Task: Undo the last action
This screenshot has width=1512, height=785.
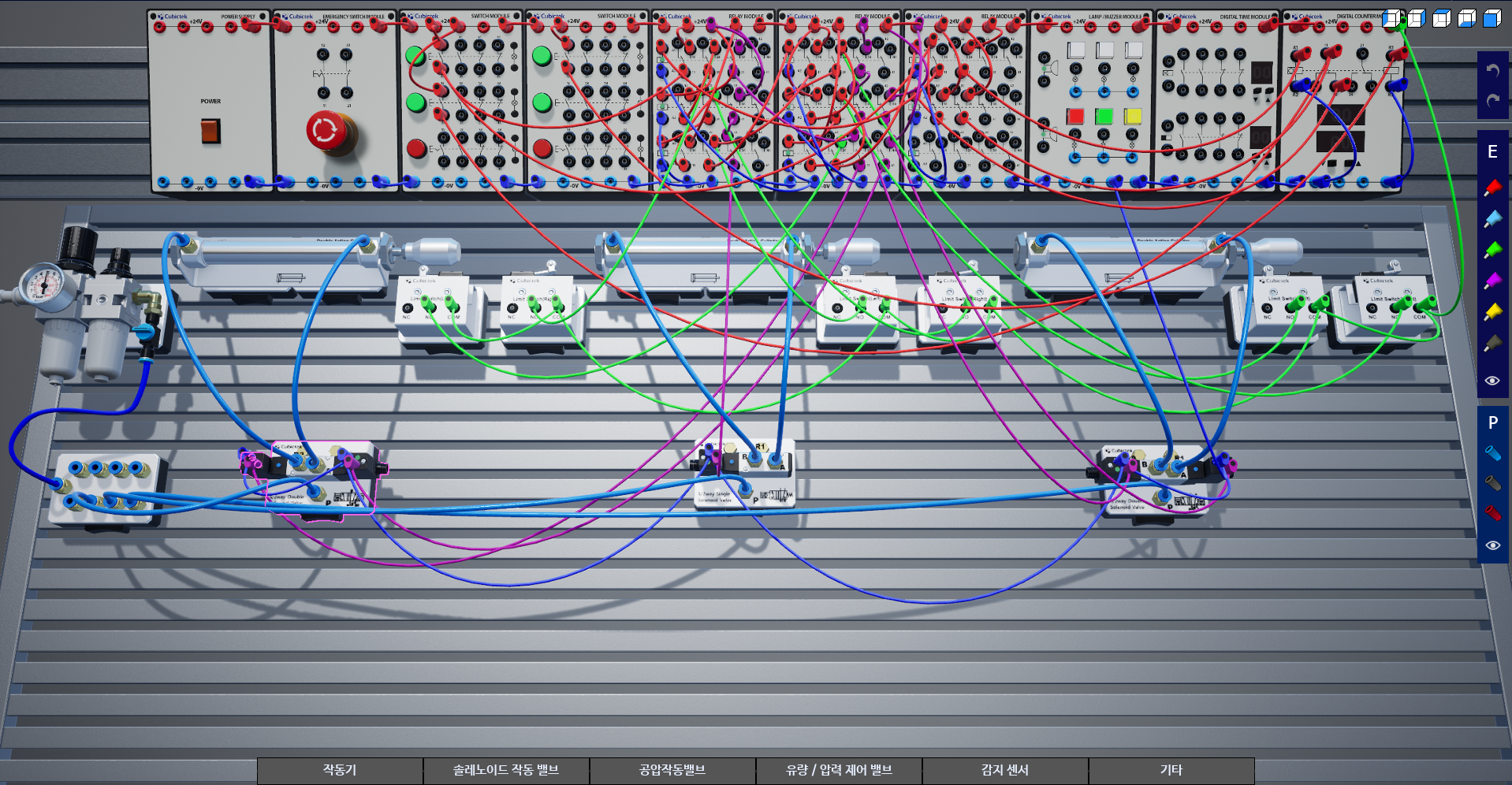Action: [1492, 70]
